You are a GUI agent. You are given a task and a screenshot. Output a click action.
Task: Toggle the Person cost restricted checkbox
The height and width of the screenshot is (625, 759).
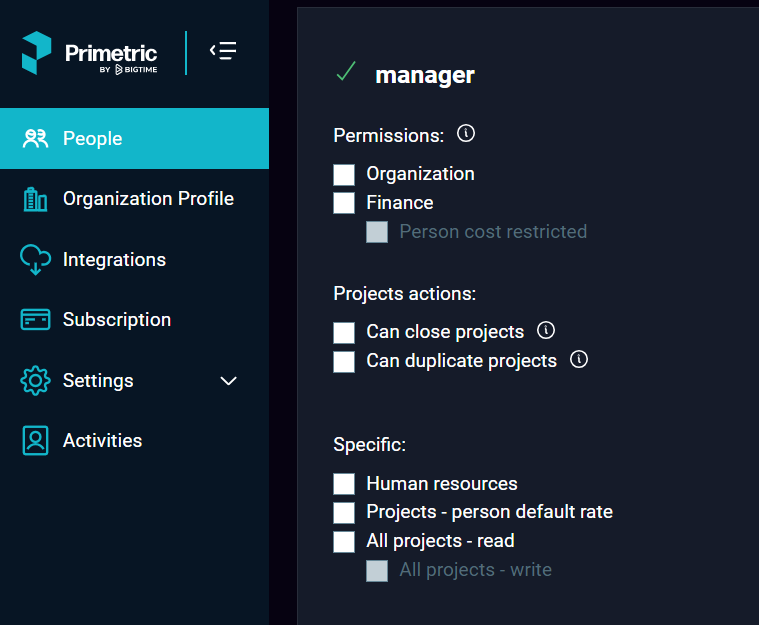(x=377, y=232)
